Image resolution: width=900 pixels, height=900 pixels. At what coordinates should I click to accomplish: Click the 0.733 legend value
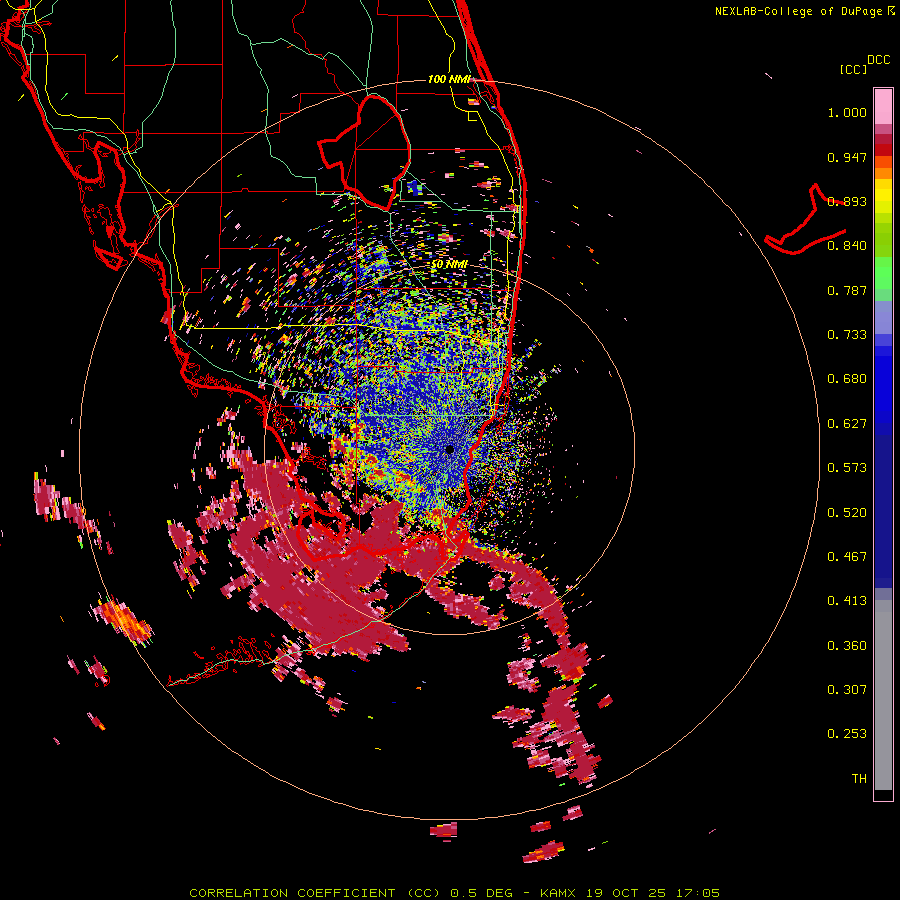point(847,335)
